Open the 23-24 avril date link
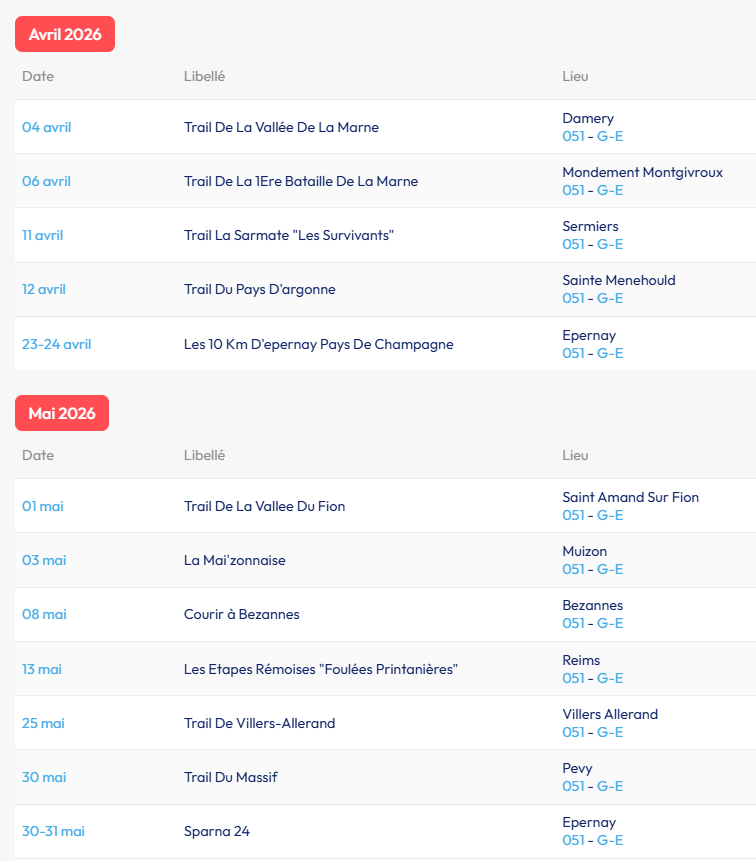The width and height of the screenshot is (756, 861). (x=57, y=344)
